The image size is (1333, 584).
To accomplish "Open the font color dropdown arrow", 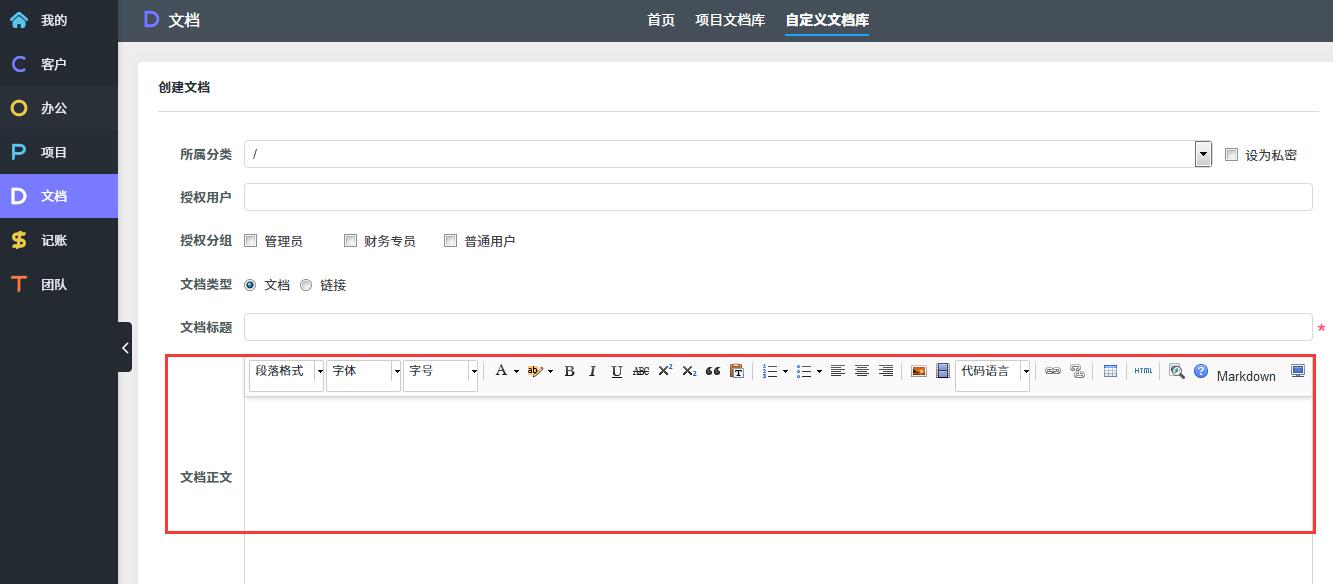I will coord(517,371).
